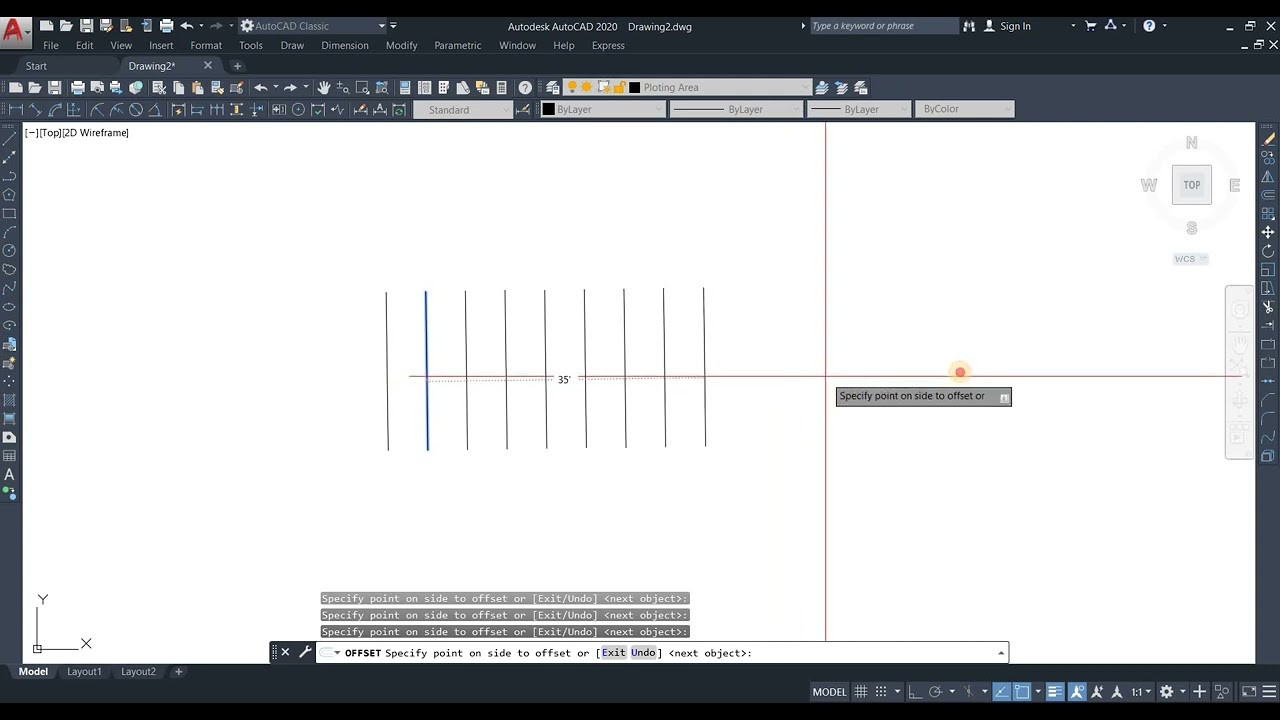
Task: Open the AutoCAD Classic workspace dropdown
Action: (313, 26)
